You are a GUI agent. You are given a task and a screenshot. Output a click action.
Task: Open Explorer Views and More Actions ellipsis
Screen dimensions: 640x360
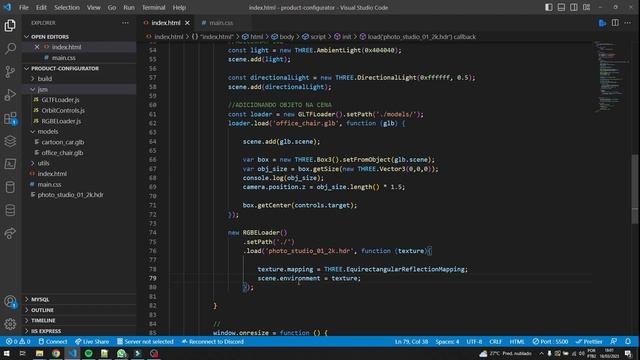125,23
